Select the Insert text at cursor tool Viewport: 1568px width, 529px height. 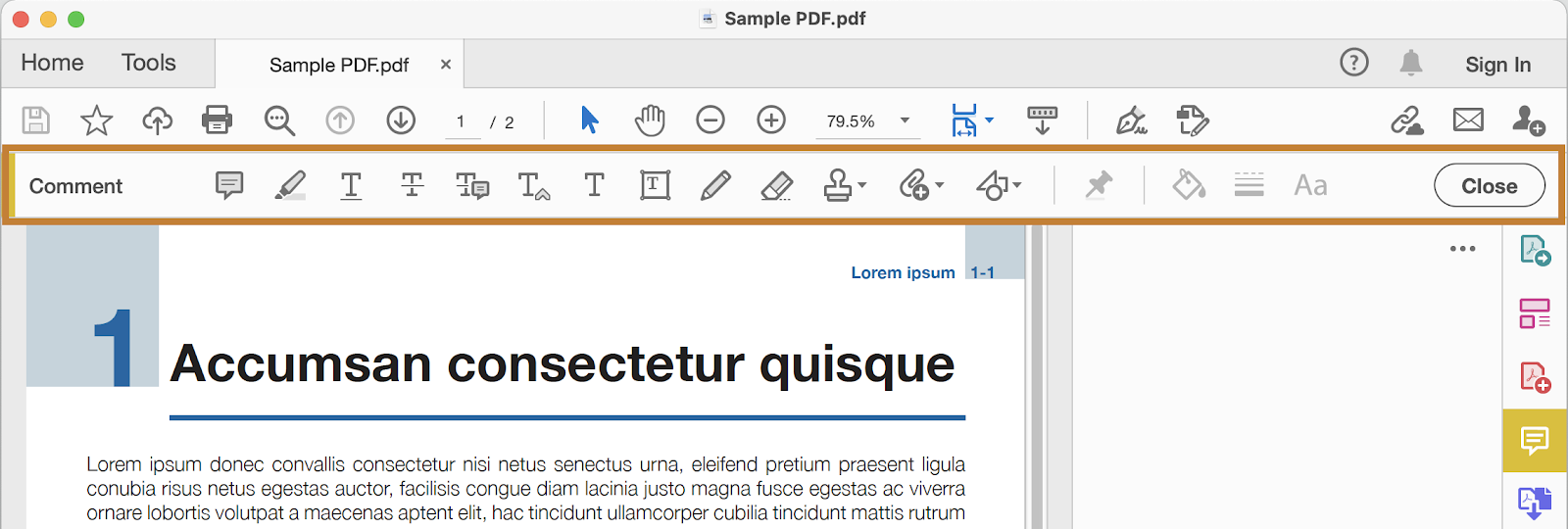tap(534, 185)
